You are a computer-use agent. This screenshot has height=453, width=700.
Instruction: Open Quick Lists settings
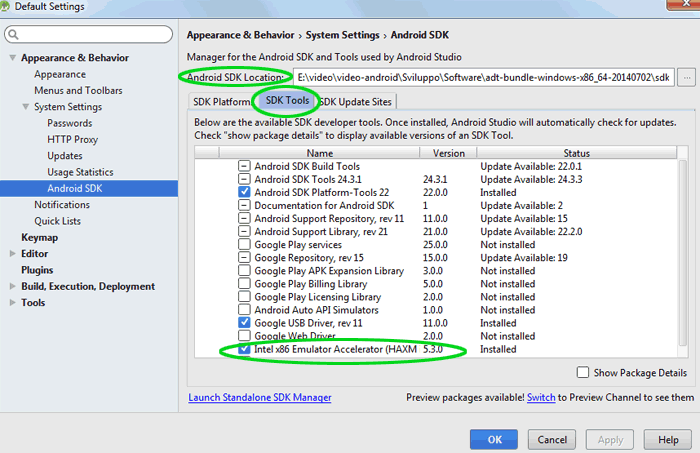coord(58,221)
